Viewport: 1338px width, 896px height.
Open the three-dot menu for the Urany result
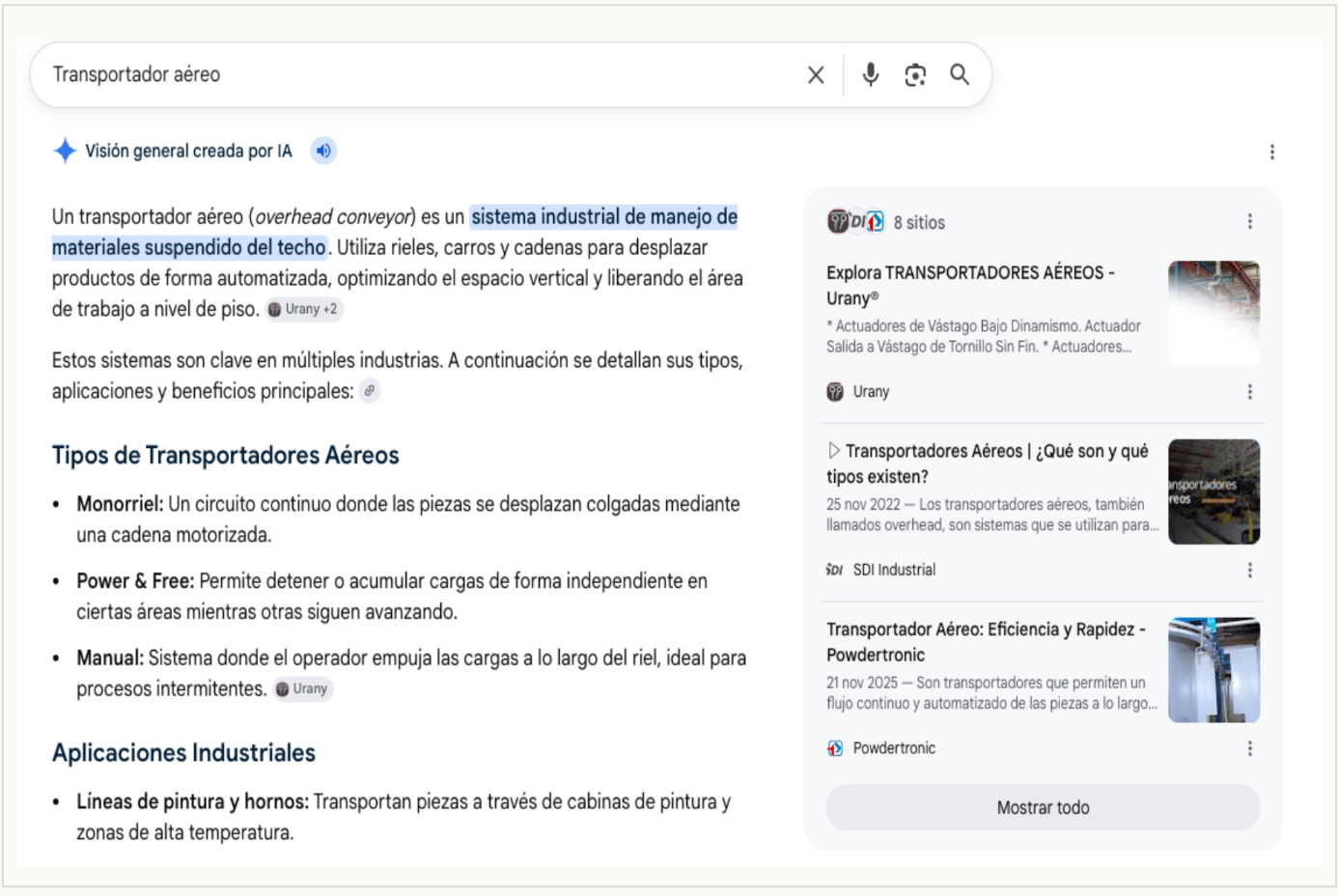click(1250, 391)
